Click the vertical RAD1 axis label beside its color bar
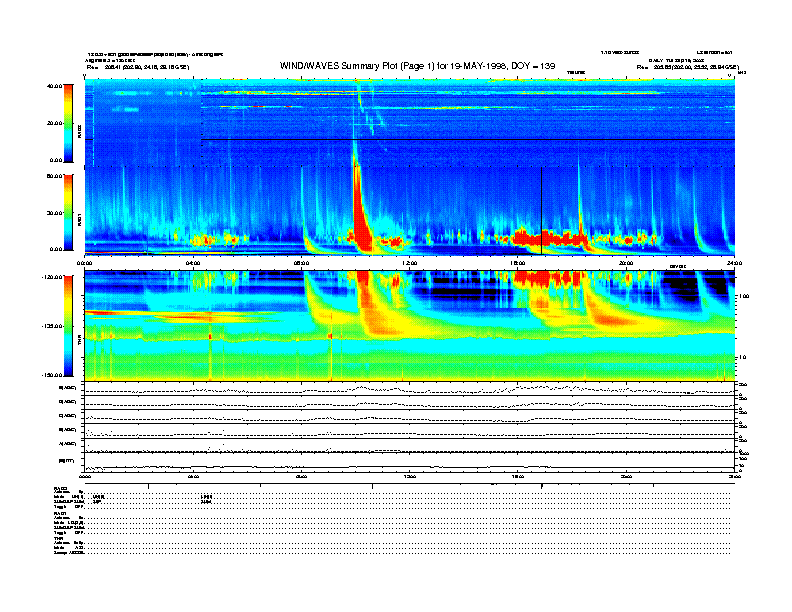Viewport: 792px width, 612px height. [x=80, y=220]
